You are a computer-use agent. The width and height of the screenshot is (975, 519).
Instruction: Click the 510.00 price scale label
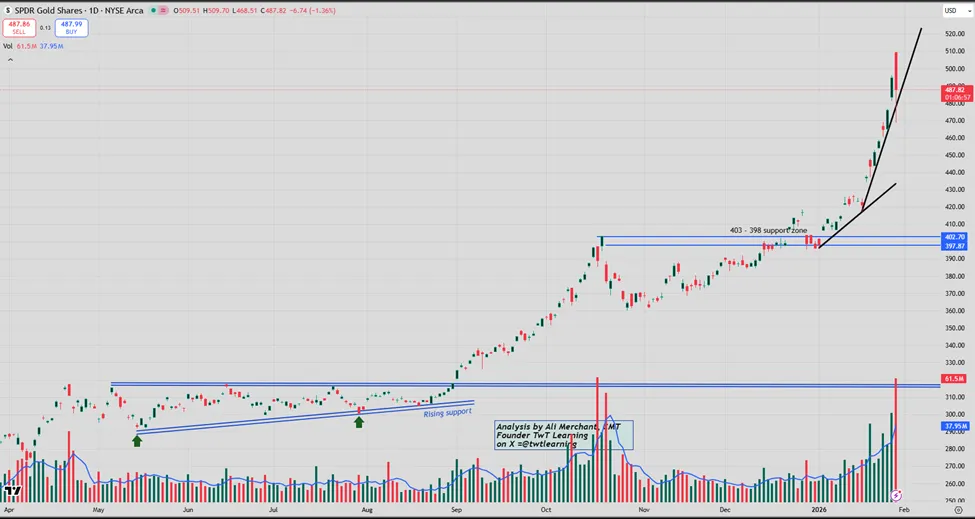pyautogui.click(x=954, y=52)
